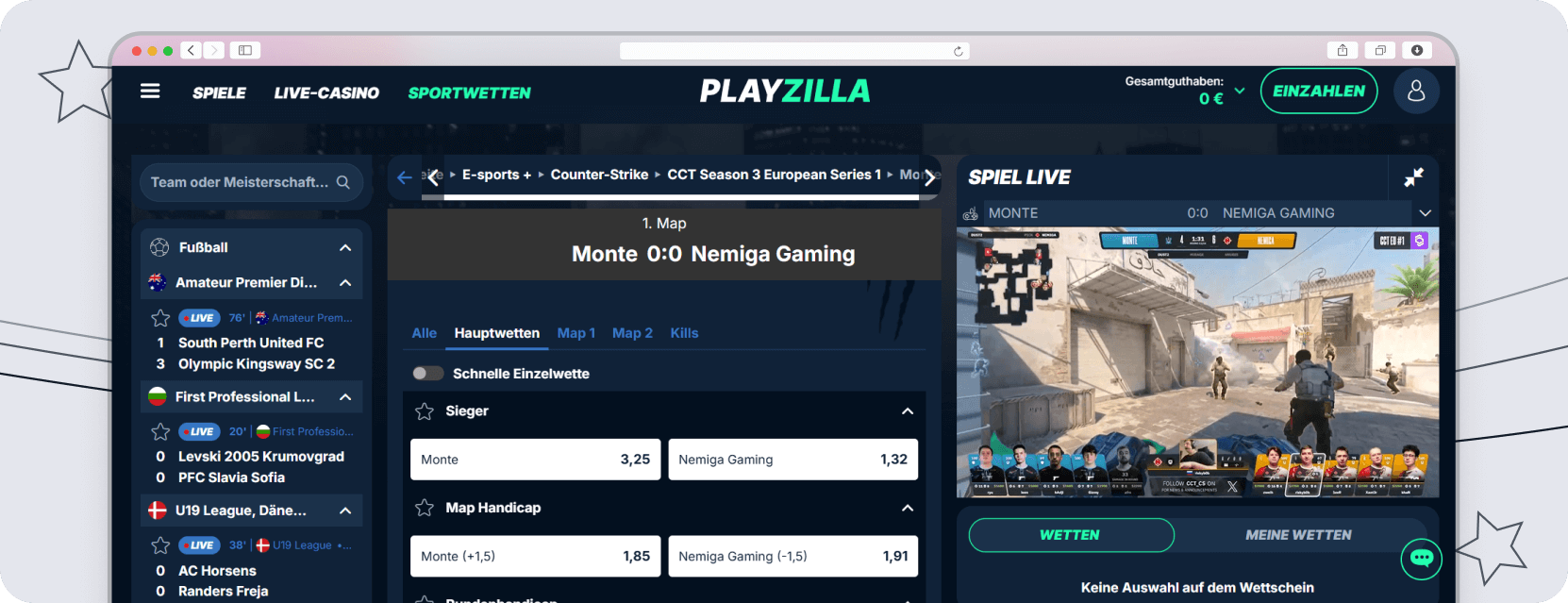The height and width of the screenshot is (603, 1568).
Task: Open the live chat bubble
Action: pyautogui.click(x=1422, y=559)
